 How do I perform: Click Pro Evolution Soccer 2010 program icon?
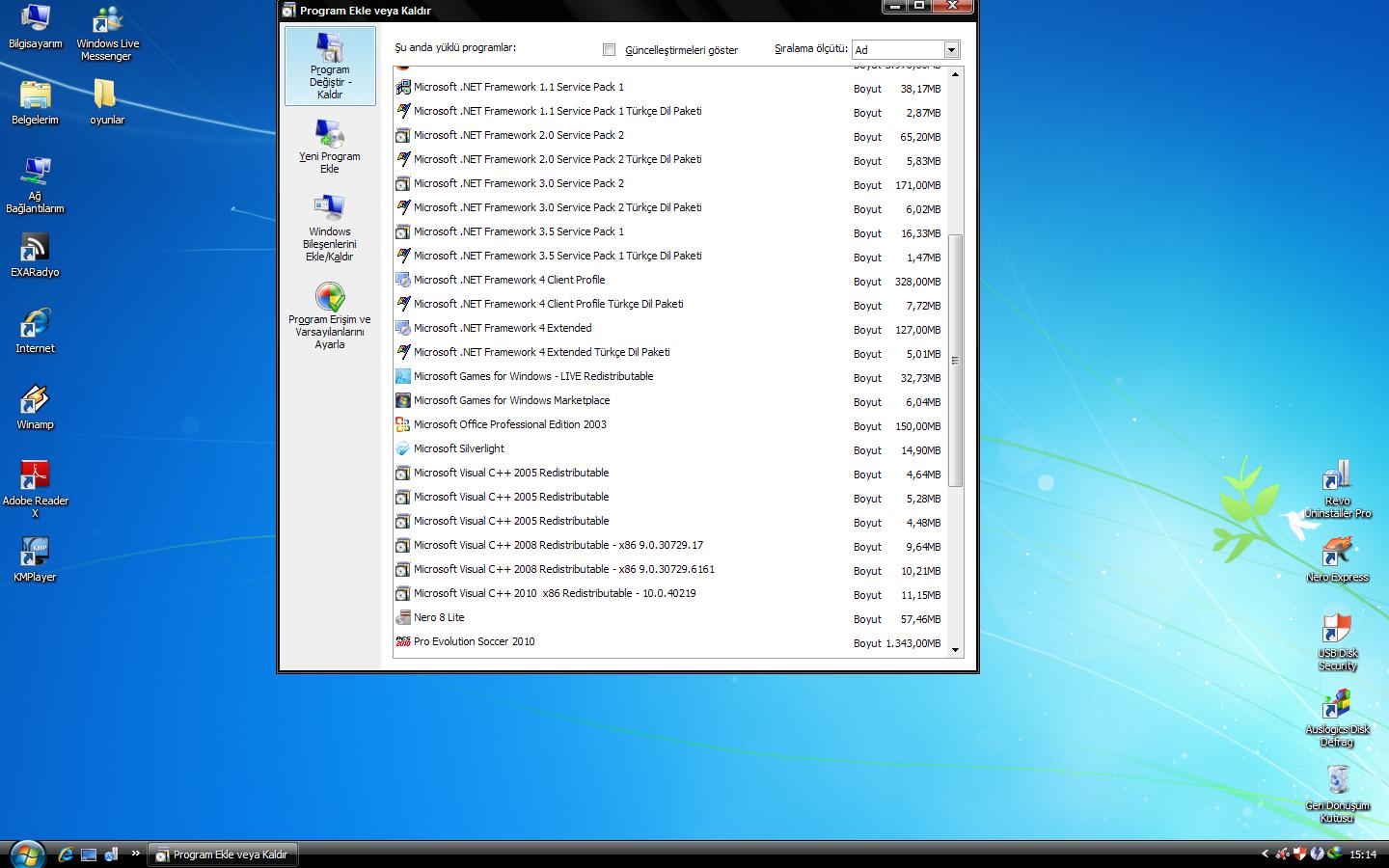[403, 641]
